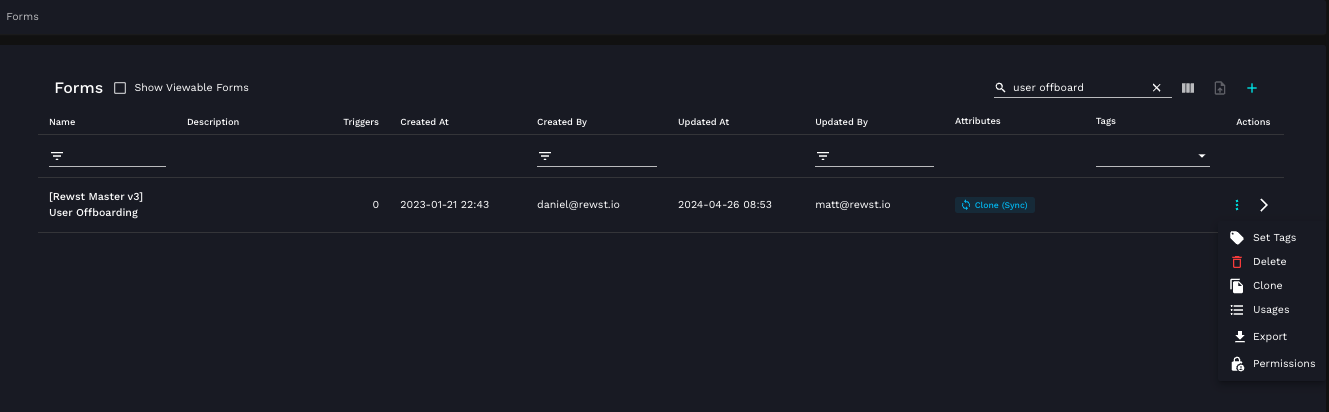
Task: Expand the Tags filter dropdown
Action: pyautogui.click(x=1202, y=156)
